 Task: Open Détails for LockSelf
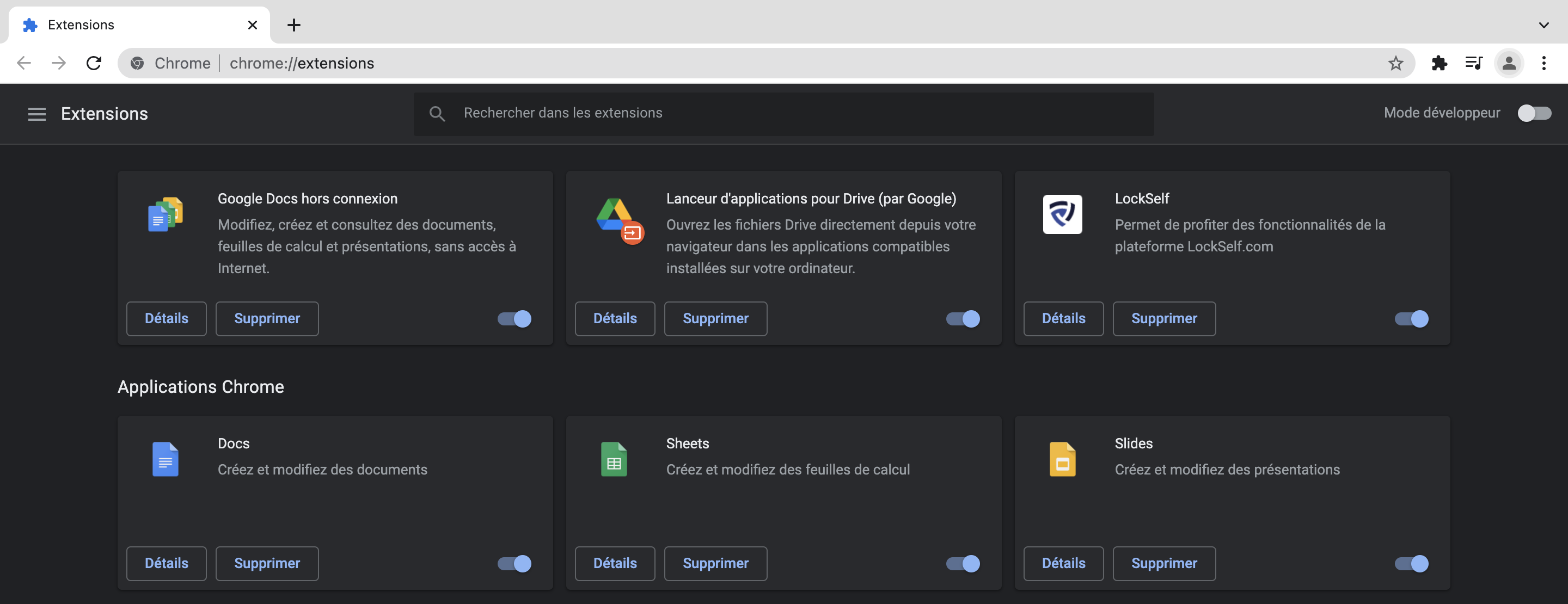click(x=1063, y=319)
